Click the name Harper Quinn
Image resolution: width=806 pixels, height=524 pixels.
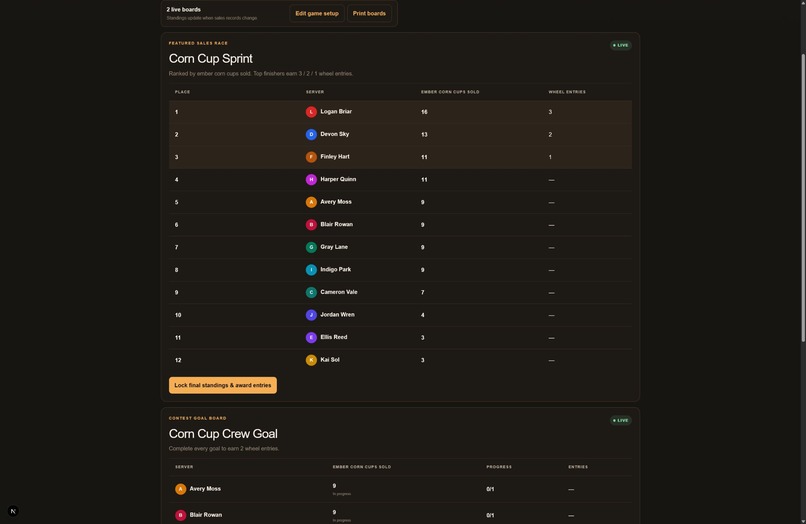pyautogui.click(x=338, y=179)
